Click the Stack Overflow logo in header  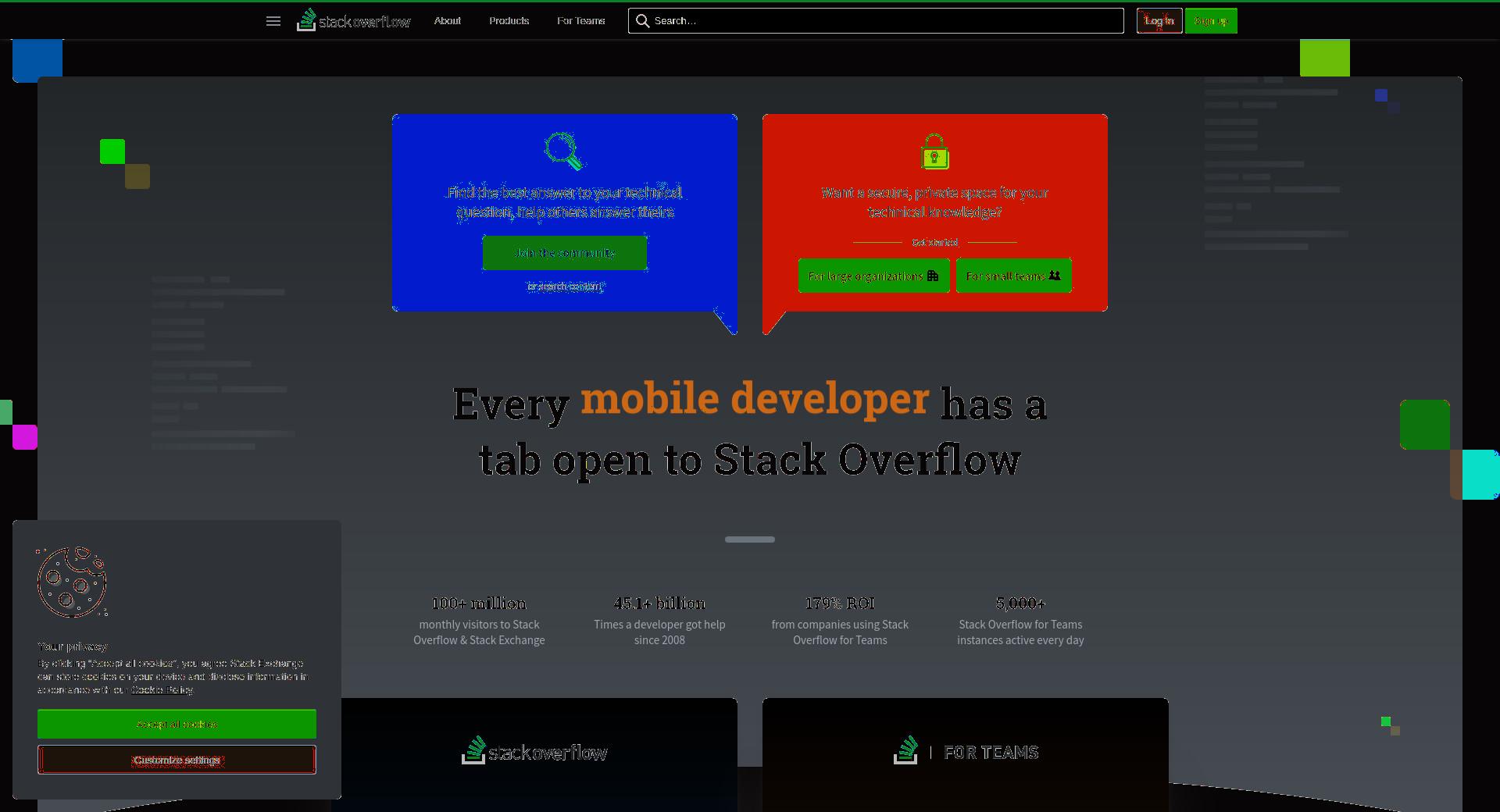pos(354,20)
